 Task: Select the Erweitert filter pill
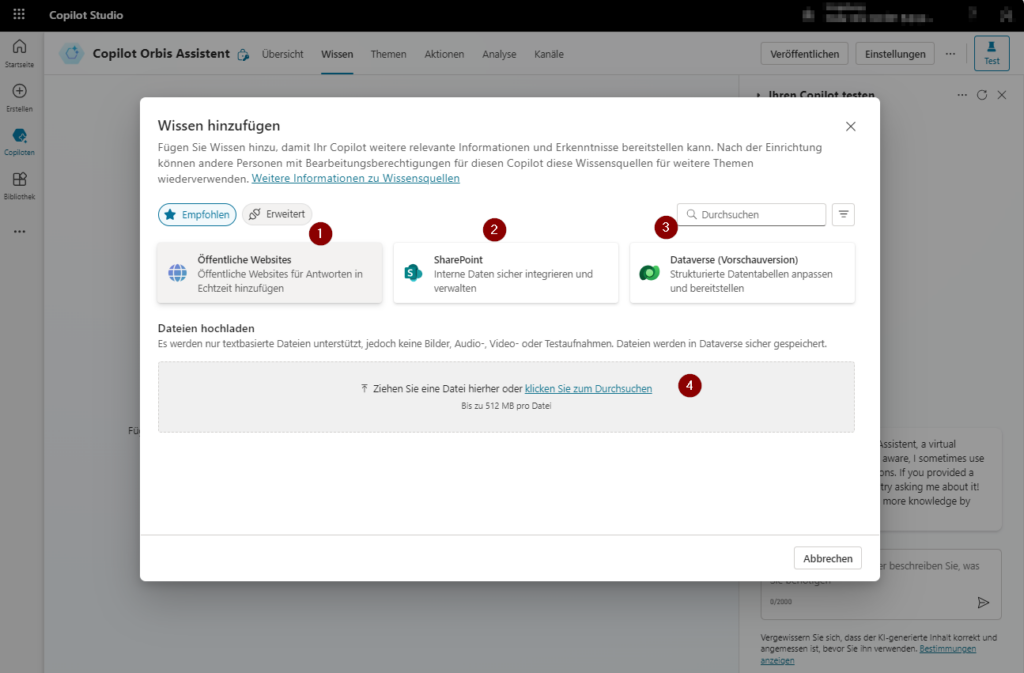point(277,214)
